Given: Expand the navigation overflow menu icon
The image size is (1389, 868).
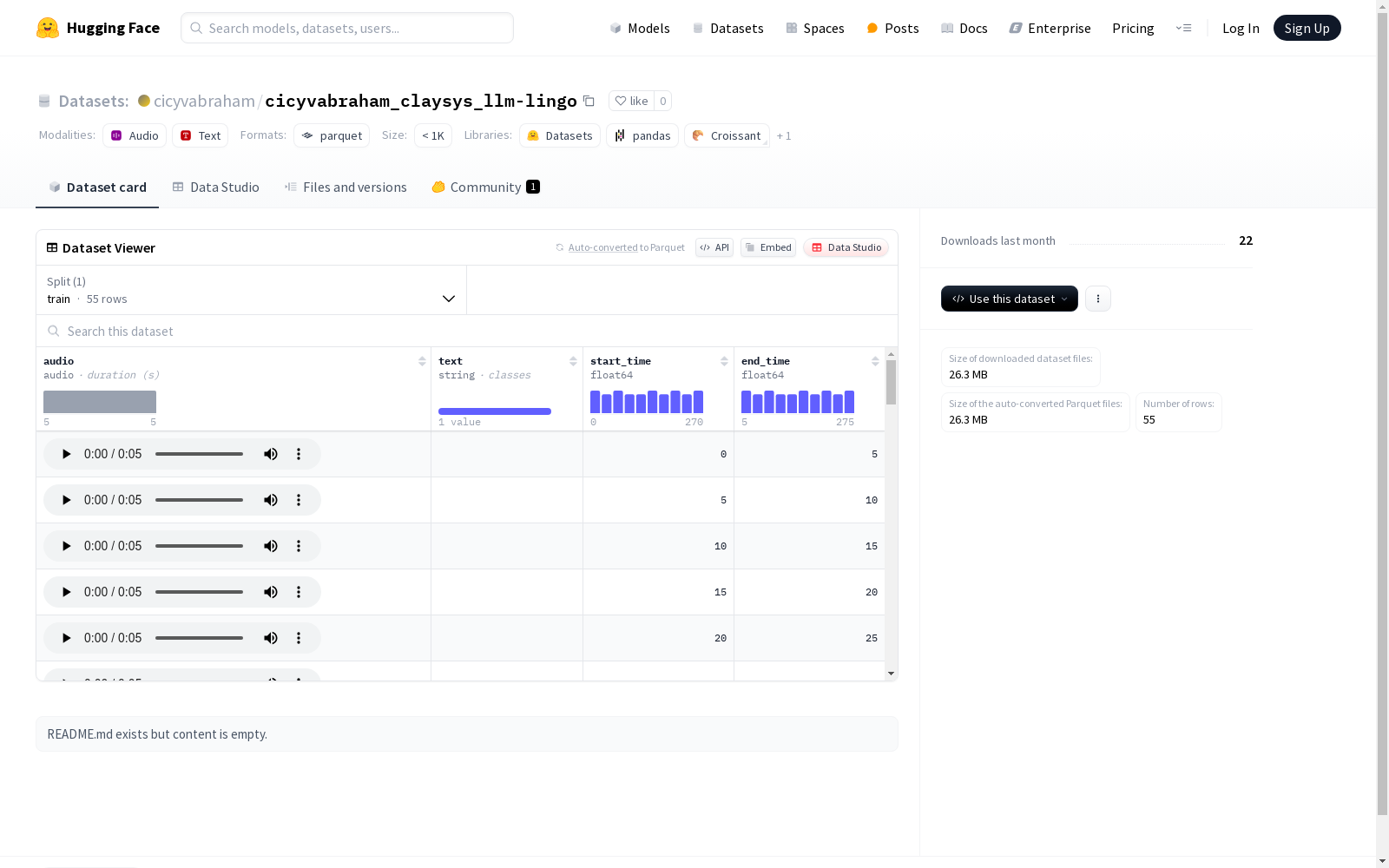Looking at the screenshot, I should tap(1183, 28).
